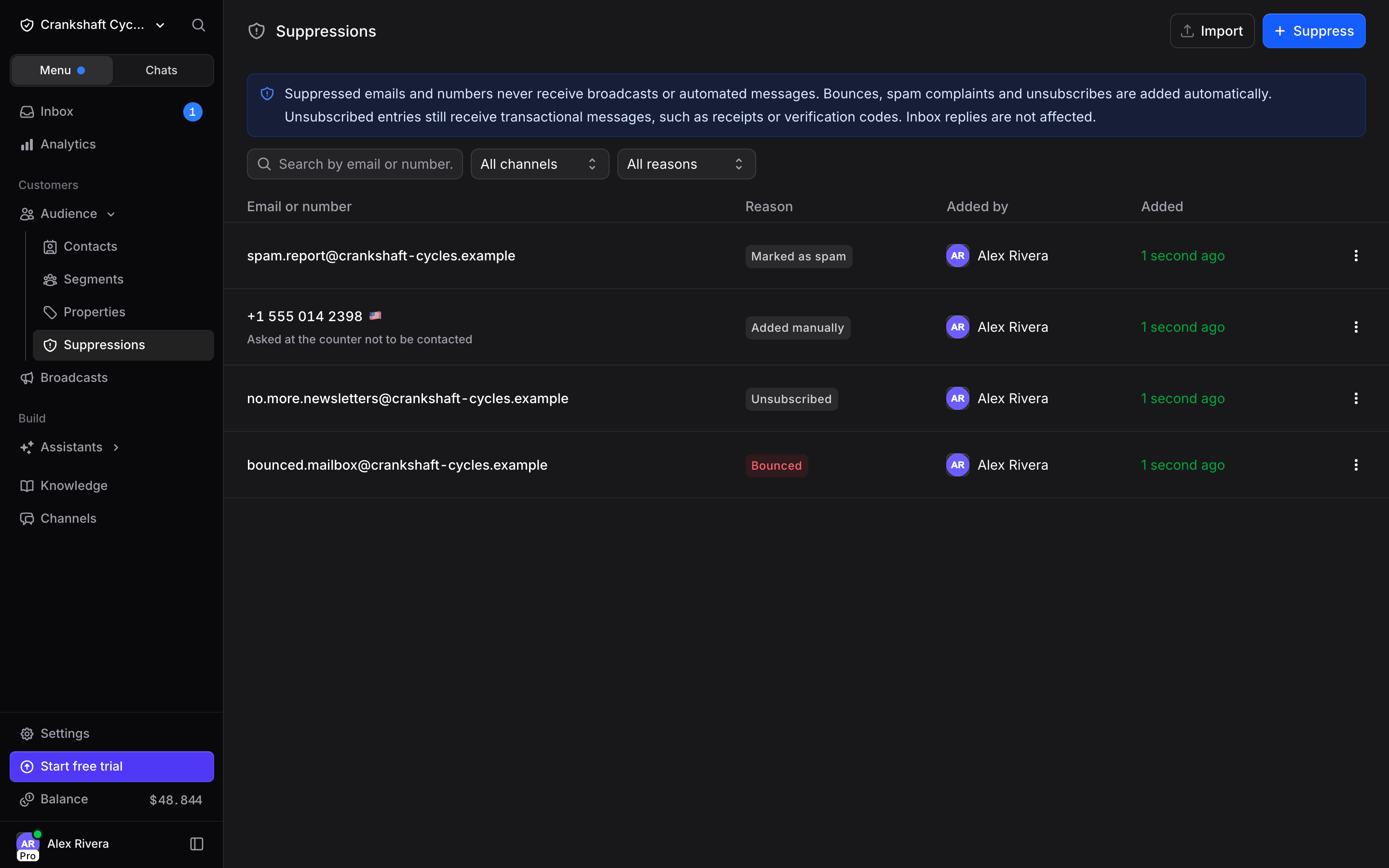Expand the Assistants submenu

[115, 447]
